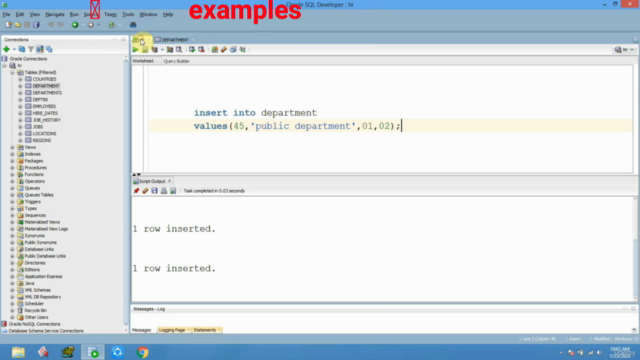640x360 pixels.
Task: Collapse the Tables (Filtered) node
Action: 13,72
